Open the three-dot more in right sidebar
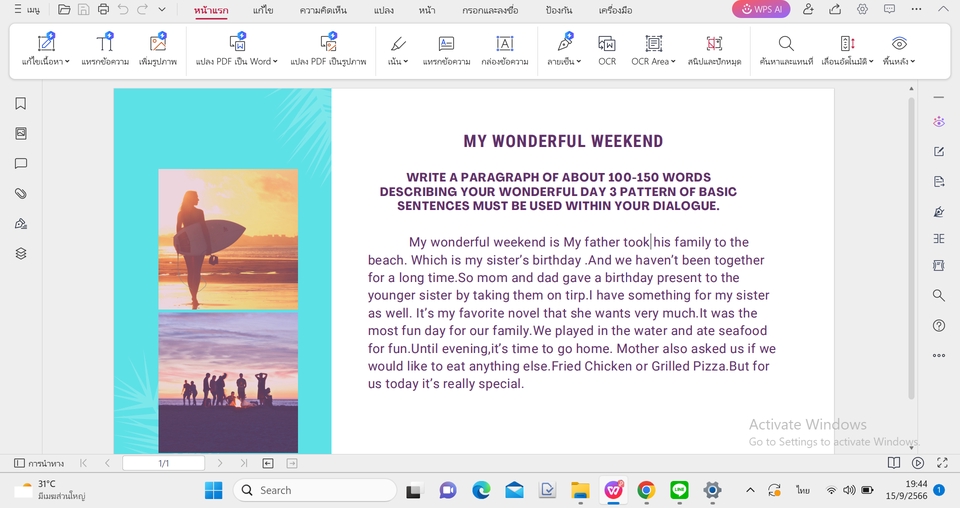This screenshot has width=960, height=508. tap(939, 355)
